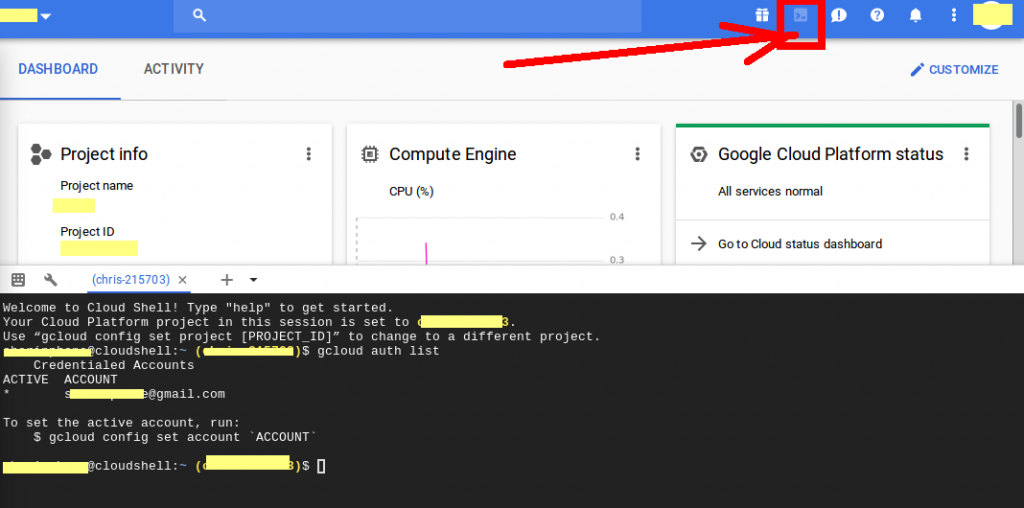
Task: Click the 'ACTIVE ACCOUNT' header text in terminal
Action: (x=60, y=380)
